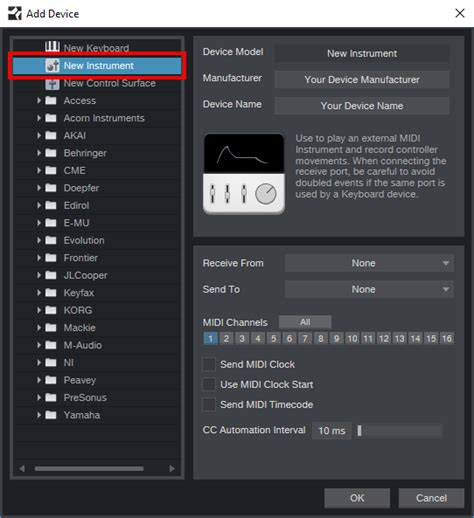474x518 pixels.
Task: Click the AKAI folder icon
Action: point(51,135)
